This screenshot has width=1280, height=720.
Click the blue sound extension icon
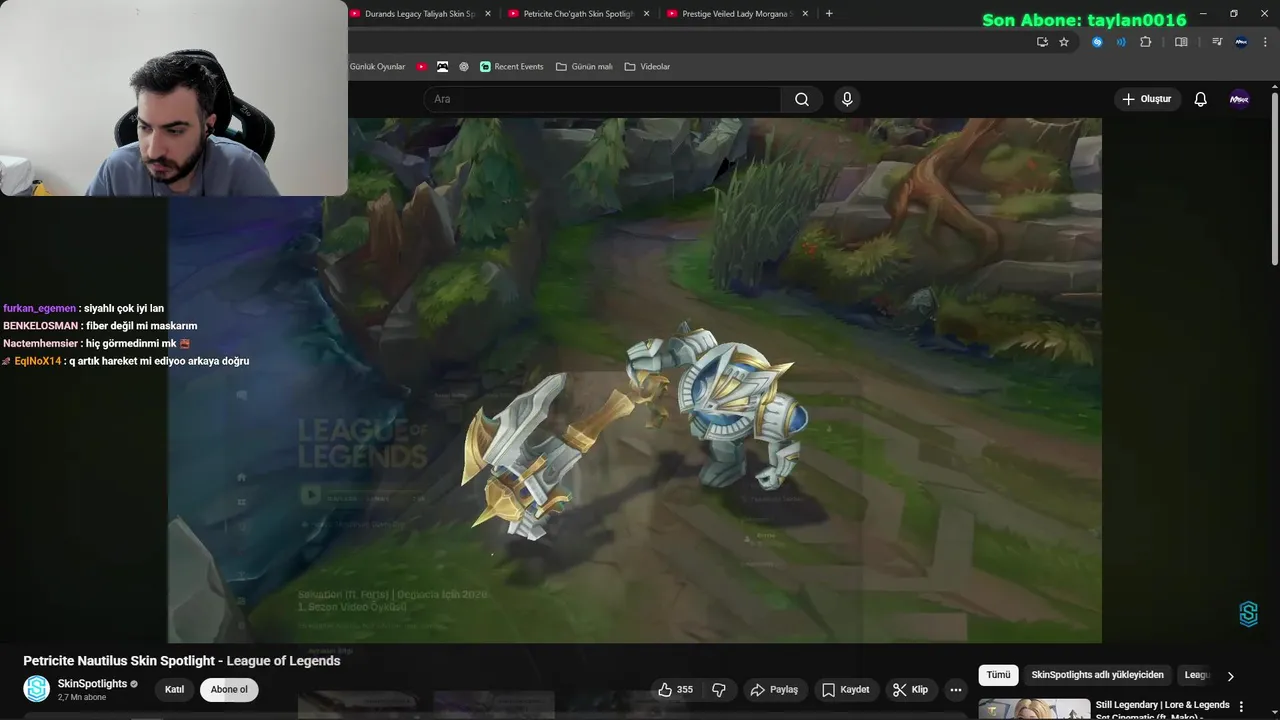[1121, 42]
